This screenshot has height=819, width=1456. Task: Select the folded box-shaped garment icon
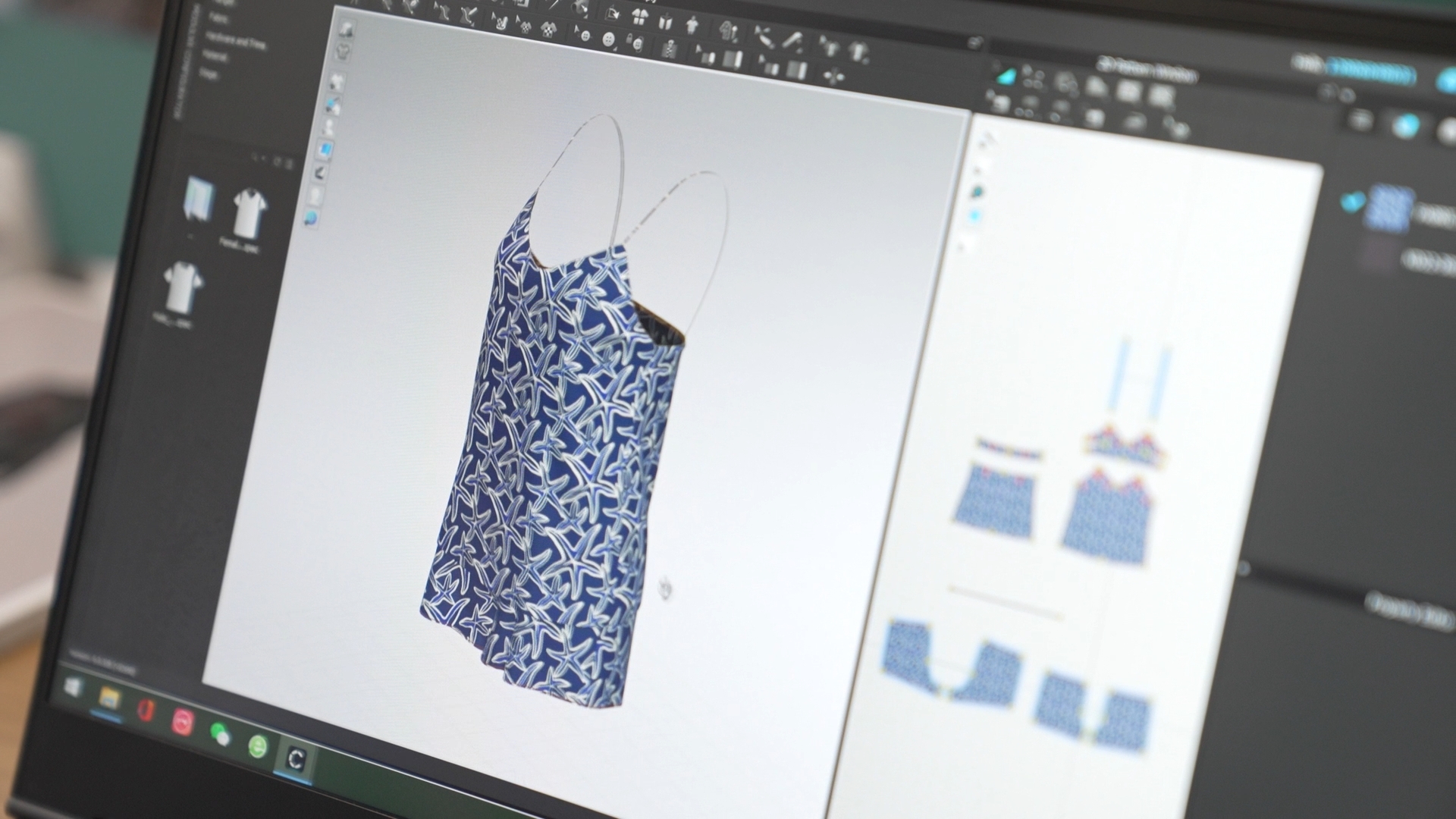tap(665, 21)
